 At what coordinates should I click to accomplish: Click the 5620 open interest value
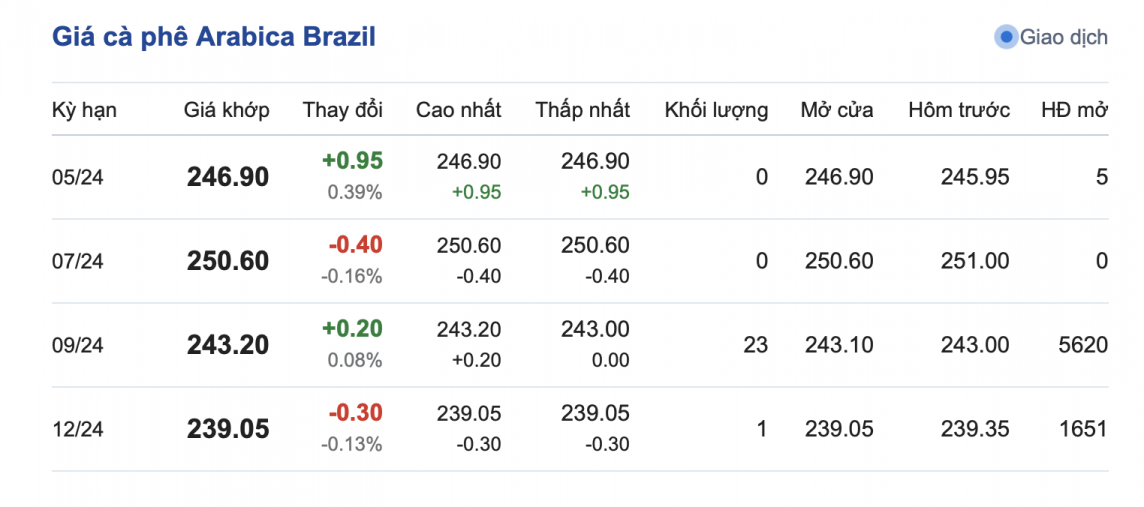[1086, 346]
